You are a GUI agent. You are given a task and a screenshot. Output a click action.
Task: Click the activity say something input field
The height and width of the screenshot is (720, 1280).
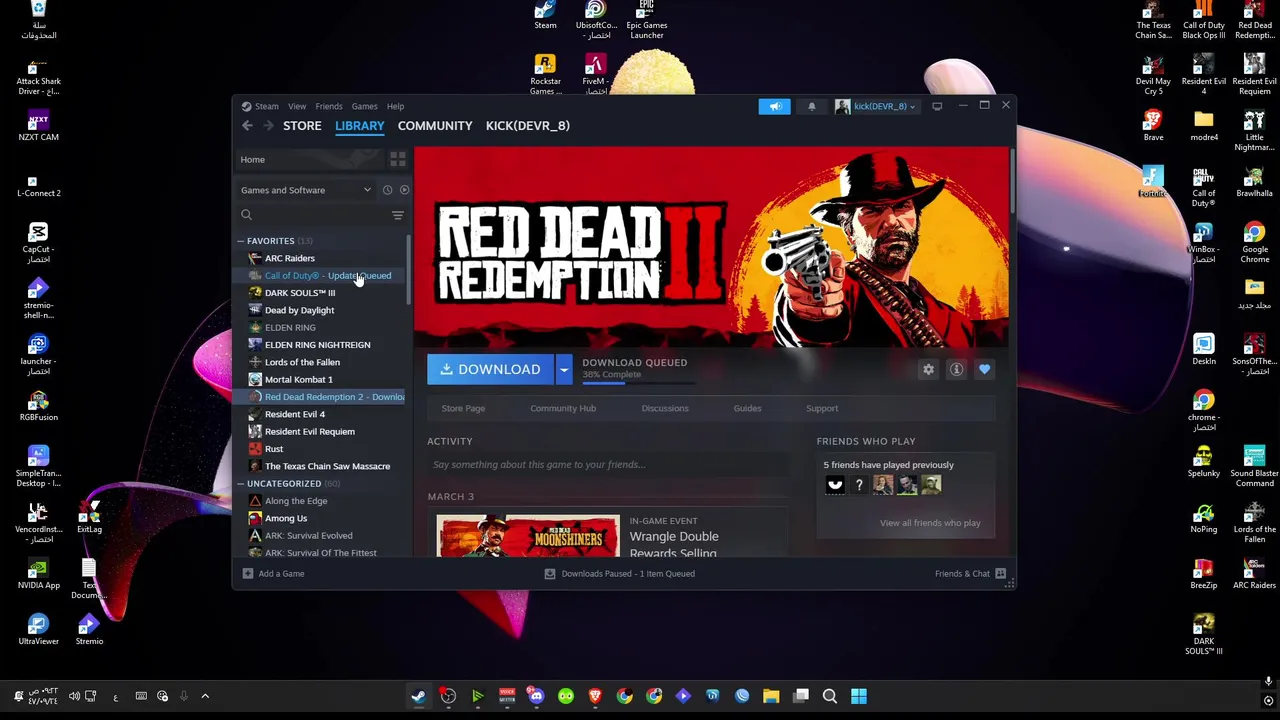pos(608,465)
